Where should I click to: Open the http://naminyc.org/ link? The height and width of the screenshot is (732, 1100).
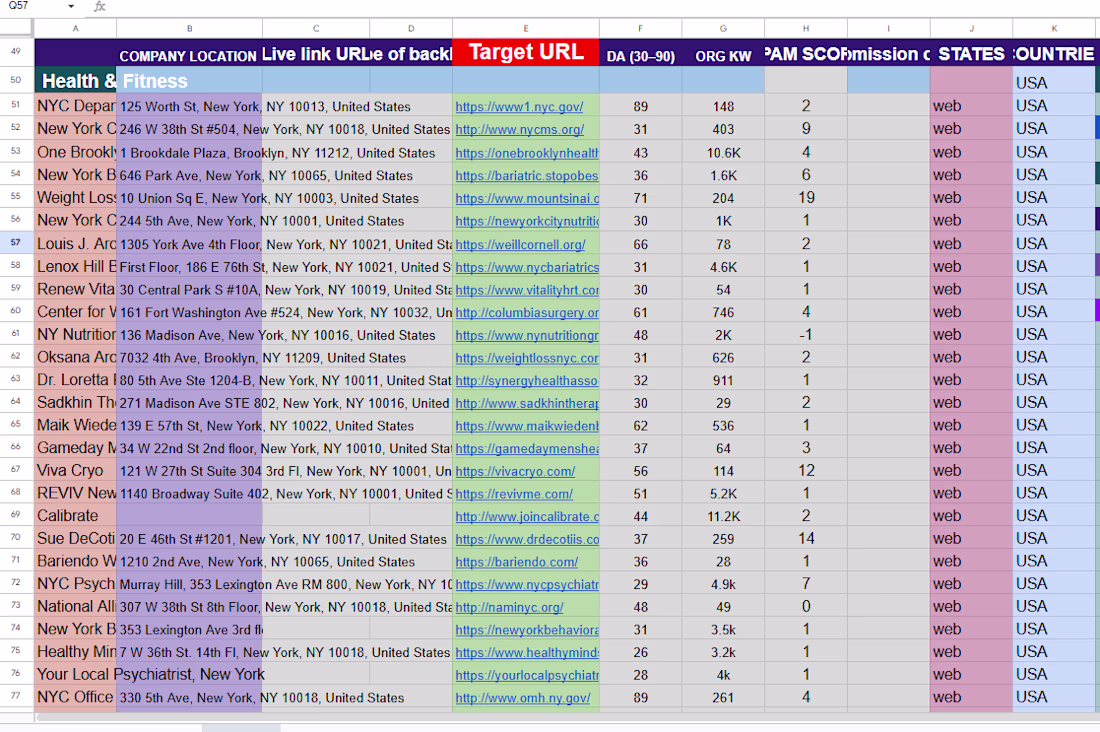coord(509,607)
